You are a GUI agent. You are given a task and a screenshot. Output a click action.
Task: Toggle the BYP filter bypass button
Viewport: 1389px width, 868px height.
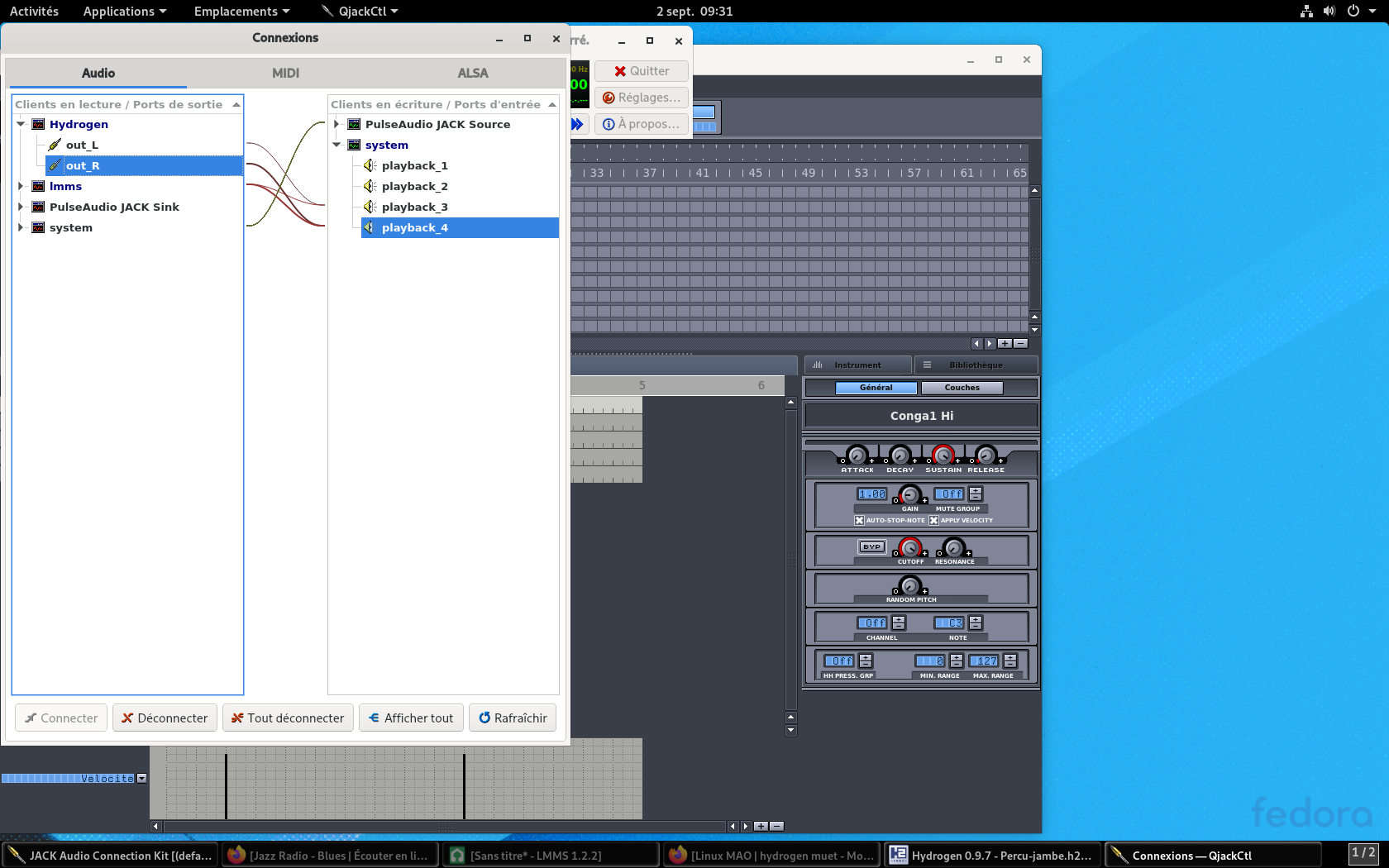point(871,546)
